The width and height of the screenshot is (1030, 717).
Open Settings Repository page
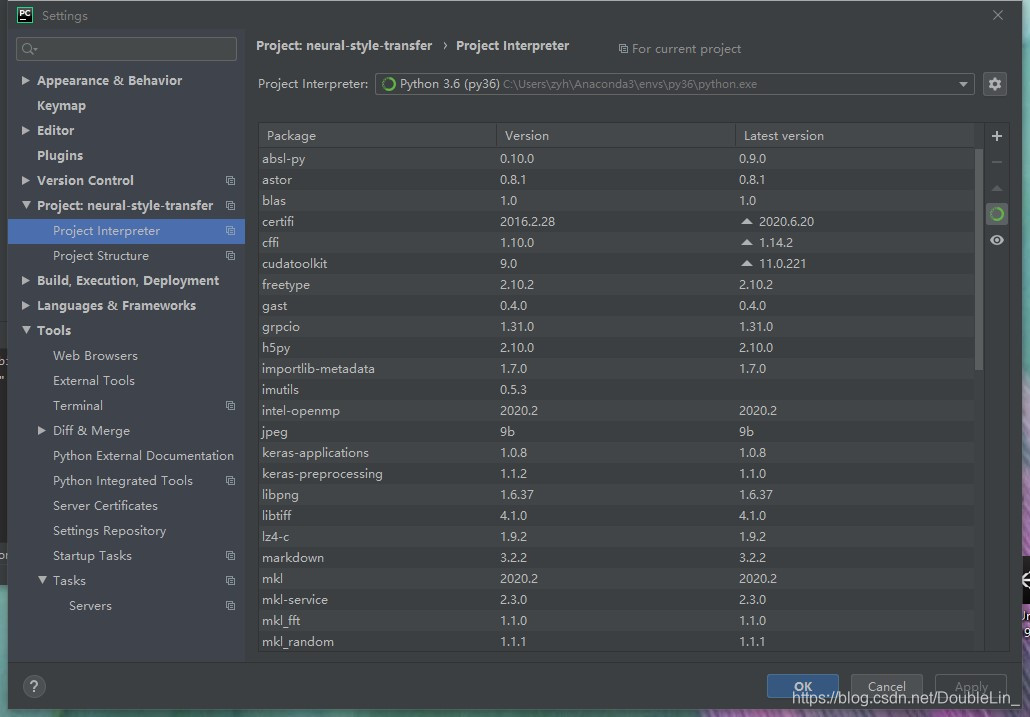[x=109, y=531]
